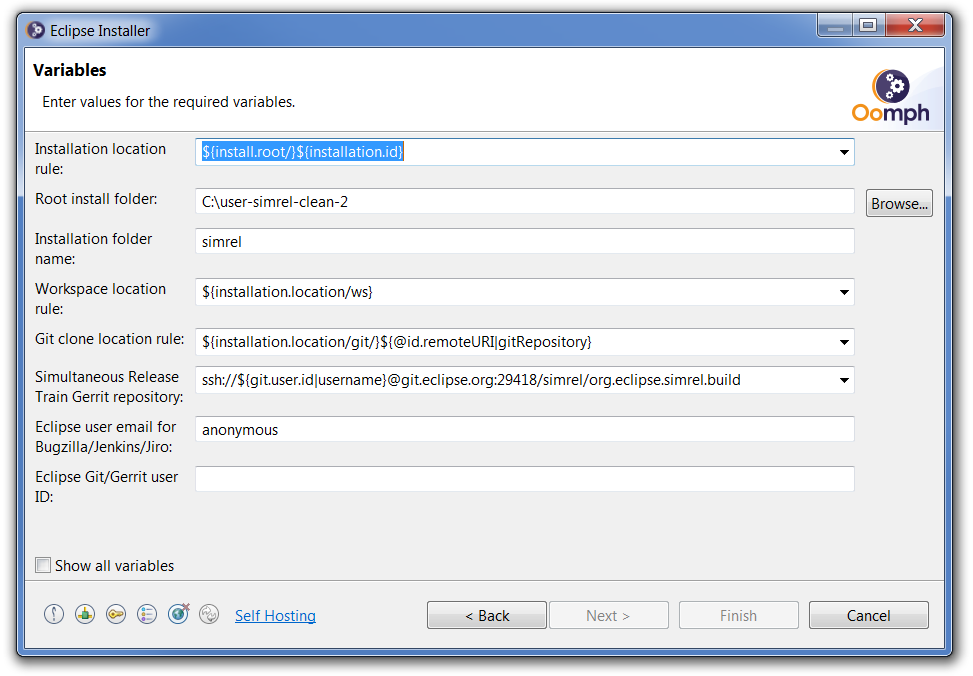Enable Show all variables checkbox
This screenshot has width=973, height=676.
[43, 565]
